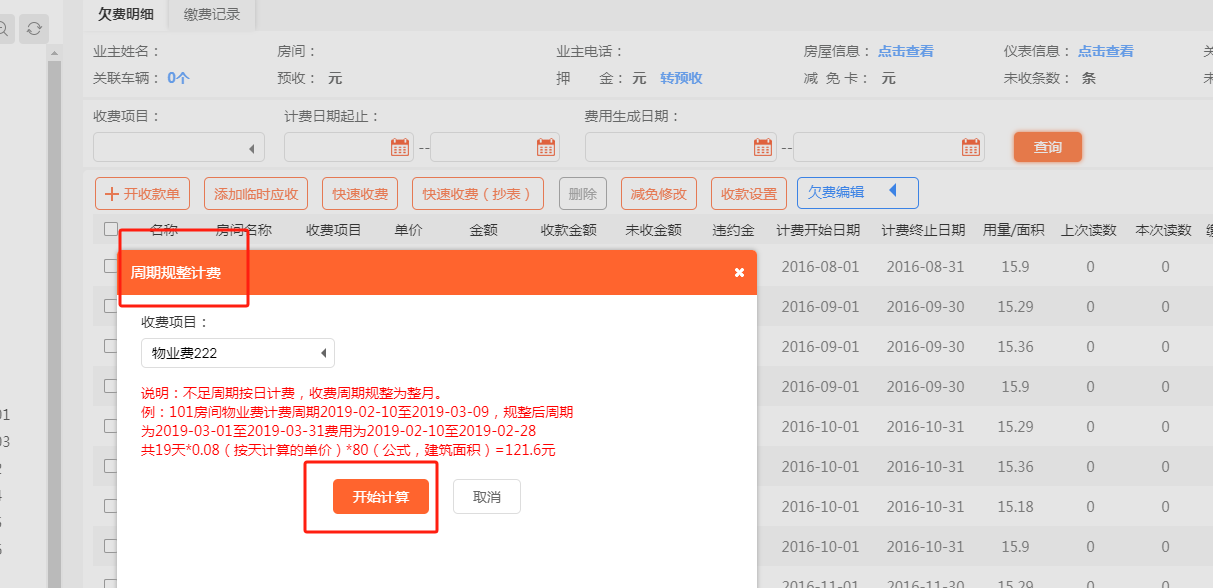The width and height of the screenshot is (1213, 588).
Task: Close the 周期规整计费 dialog
Action: [739, 272]
